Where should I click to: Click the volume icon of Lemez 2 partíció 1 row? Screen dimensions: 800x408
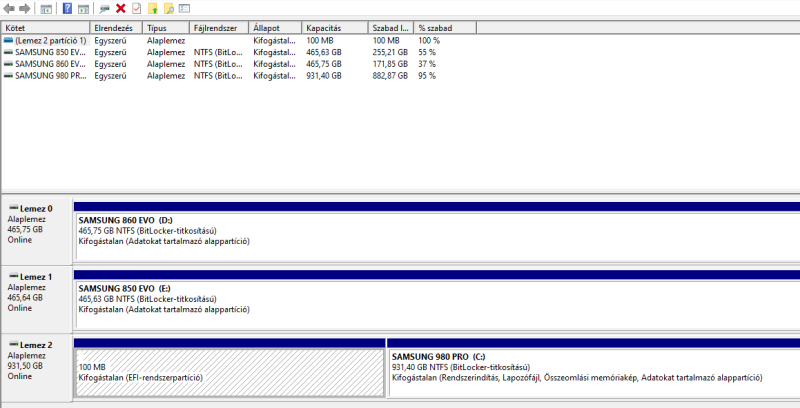click(x=8, y=40)
